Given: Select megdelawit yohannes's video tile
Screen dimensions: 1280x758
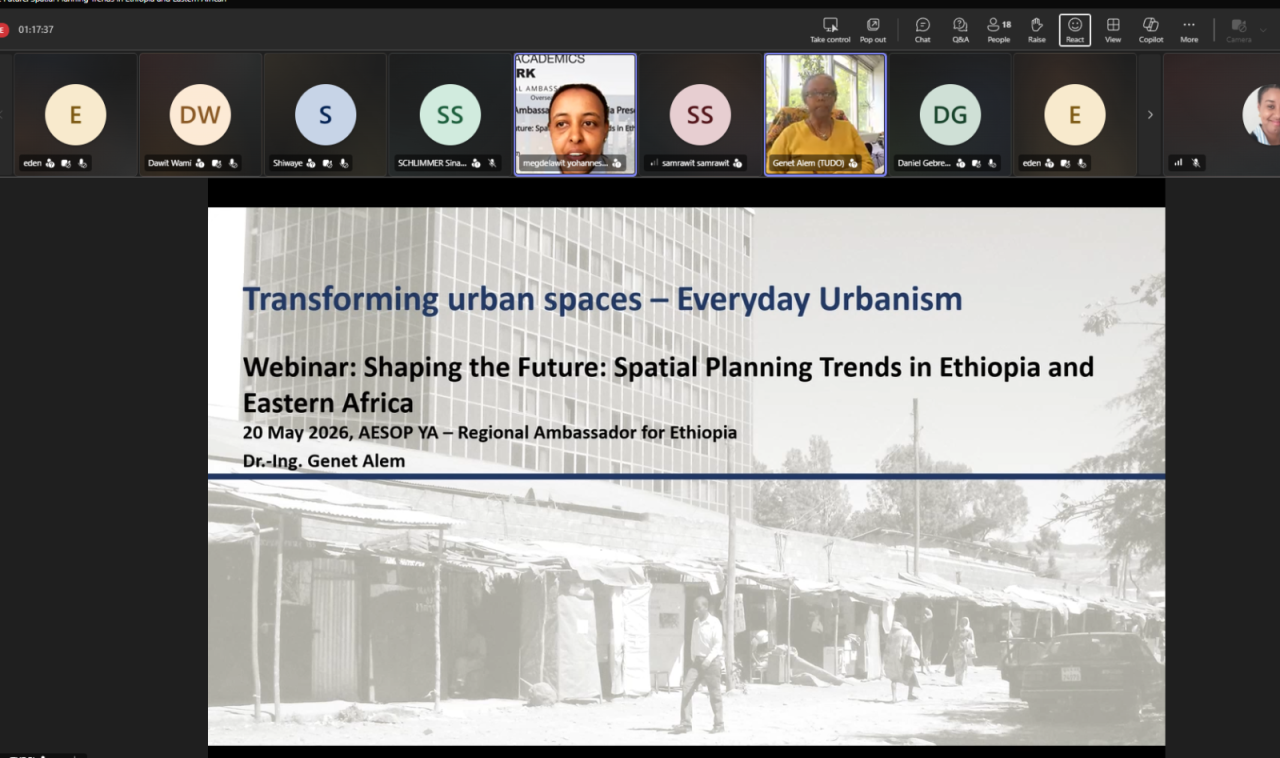Looking at the screenshot, I should (x=575, y=115).
